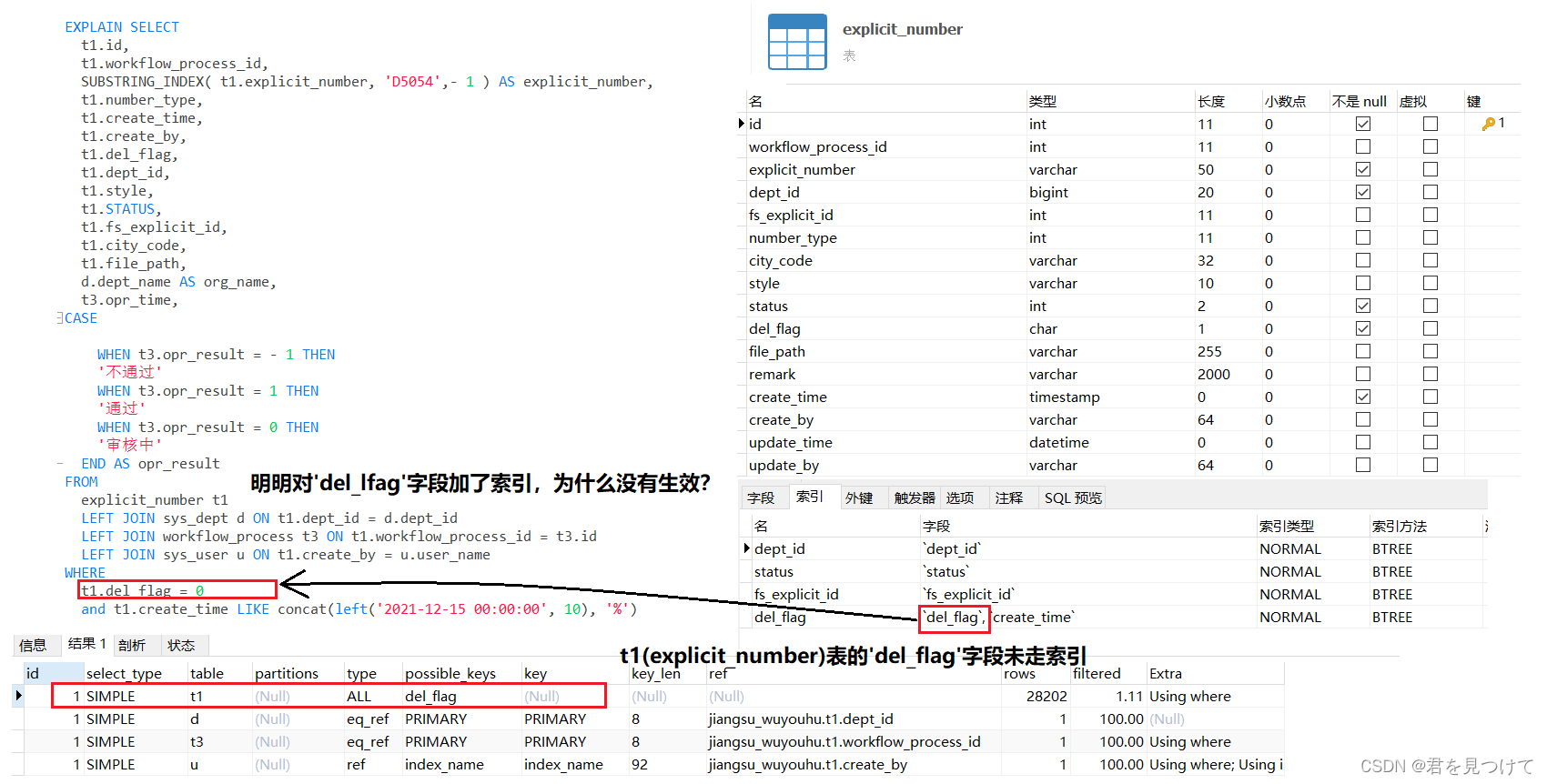The width and height of the screenshot is (1547, 784).
Task: Toggle 'not null' checkbox for del_flag field
Action: tap(1362, 328)
